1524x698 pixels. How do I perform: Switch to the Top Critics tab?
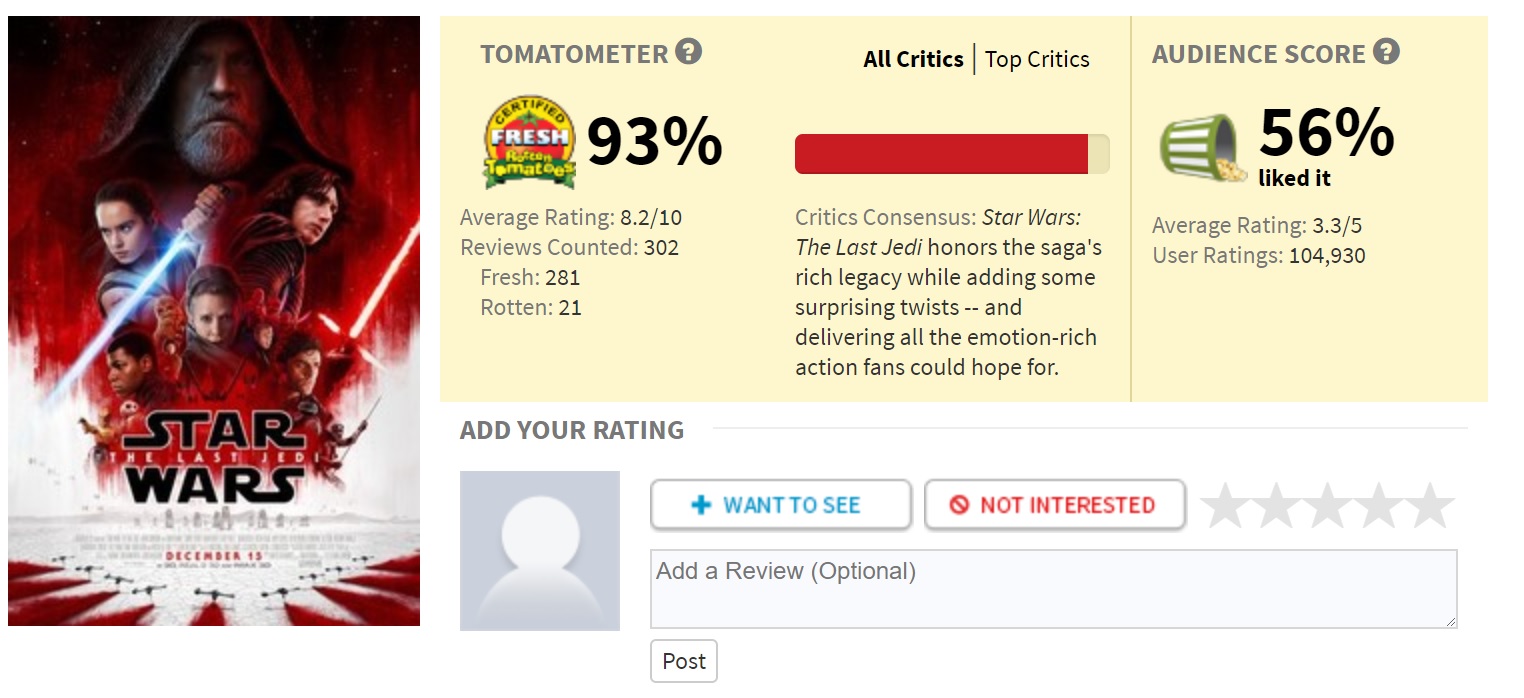pyautogui.click(x=1037, y=59)
